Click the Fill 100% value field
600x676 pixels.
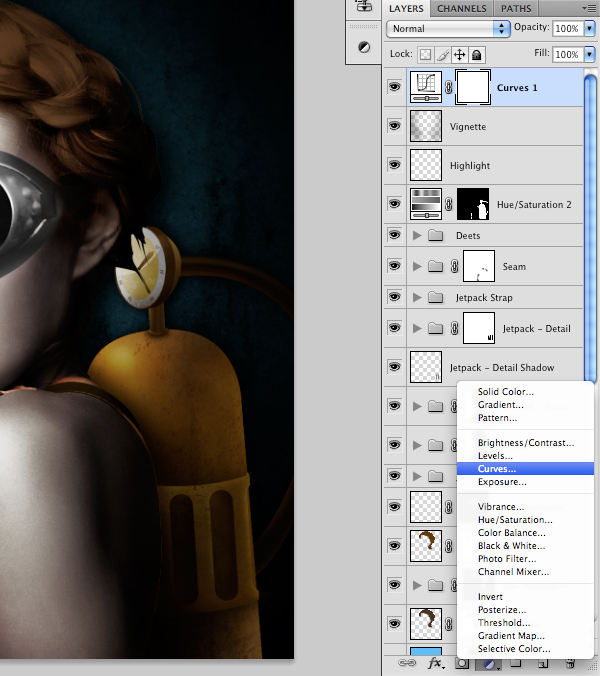tap(567, 54)
